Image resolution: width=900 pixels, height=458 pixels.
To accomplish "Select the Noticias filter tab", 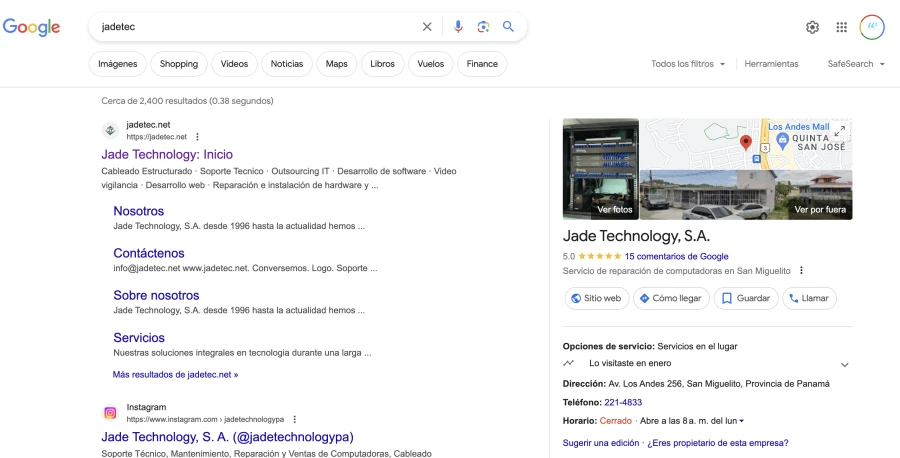I will click(x=286, y=64).
